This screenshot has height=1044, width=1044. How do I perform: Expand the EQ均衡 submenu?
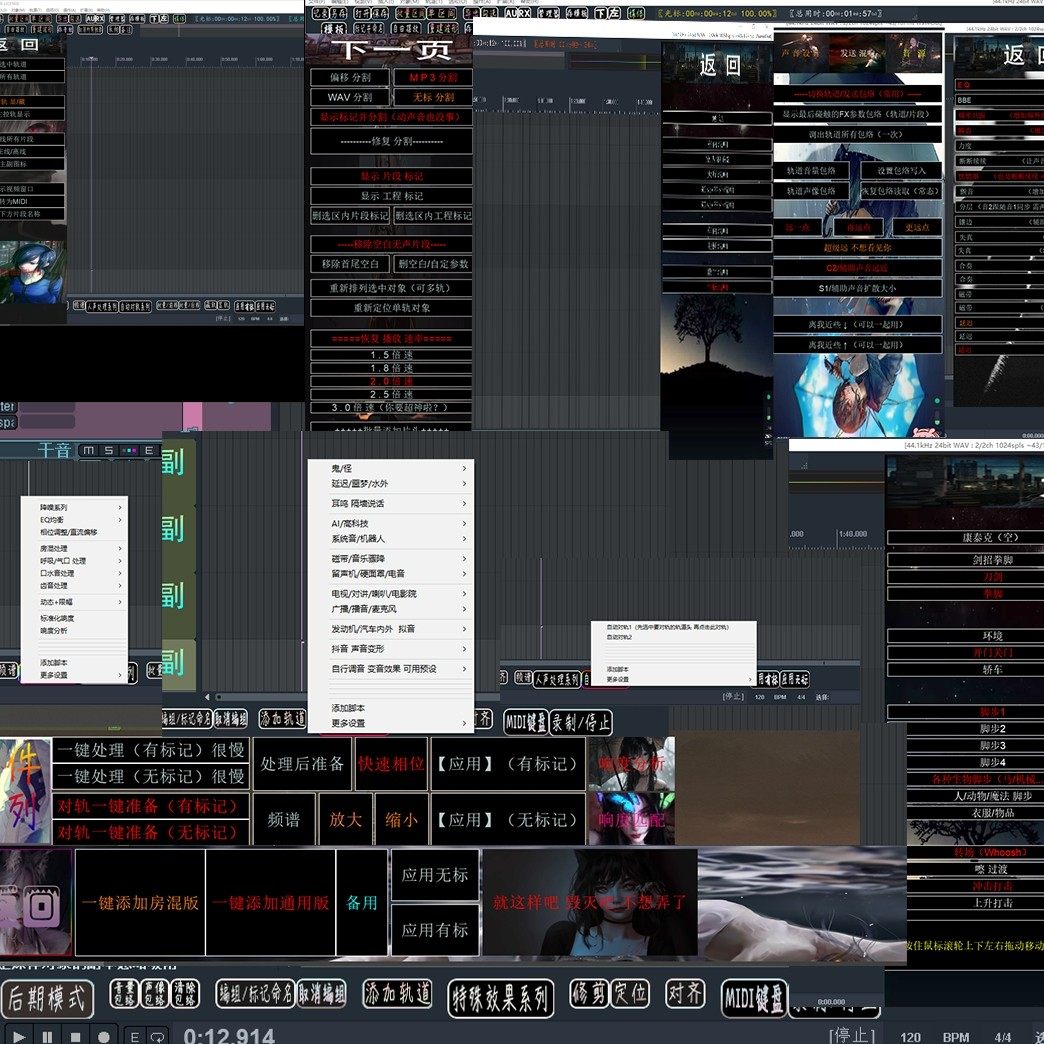pos(75,519)
